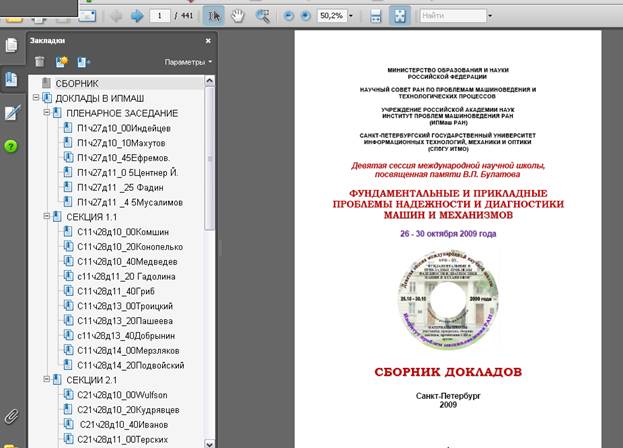Image resolution: width=623 pixels, height=448 pixels.
Task: Open bookmark С11ч28д14_20Подвойский
Action: tap(131, 365)
